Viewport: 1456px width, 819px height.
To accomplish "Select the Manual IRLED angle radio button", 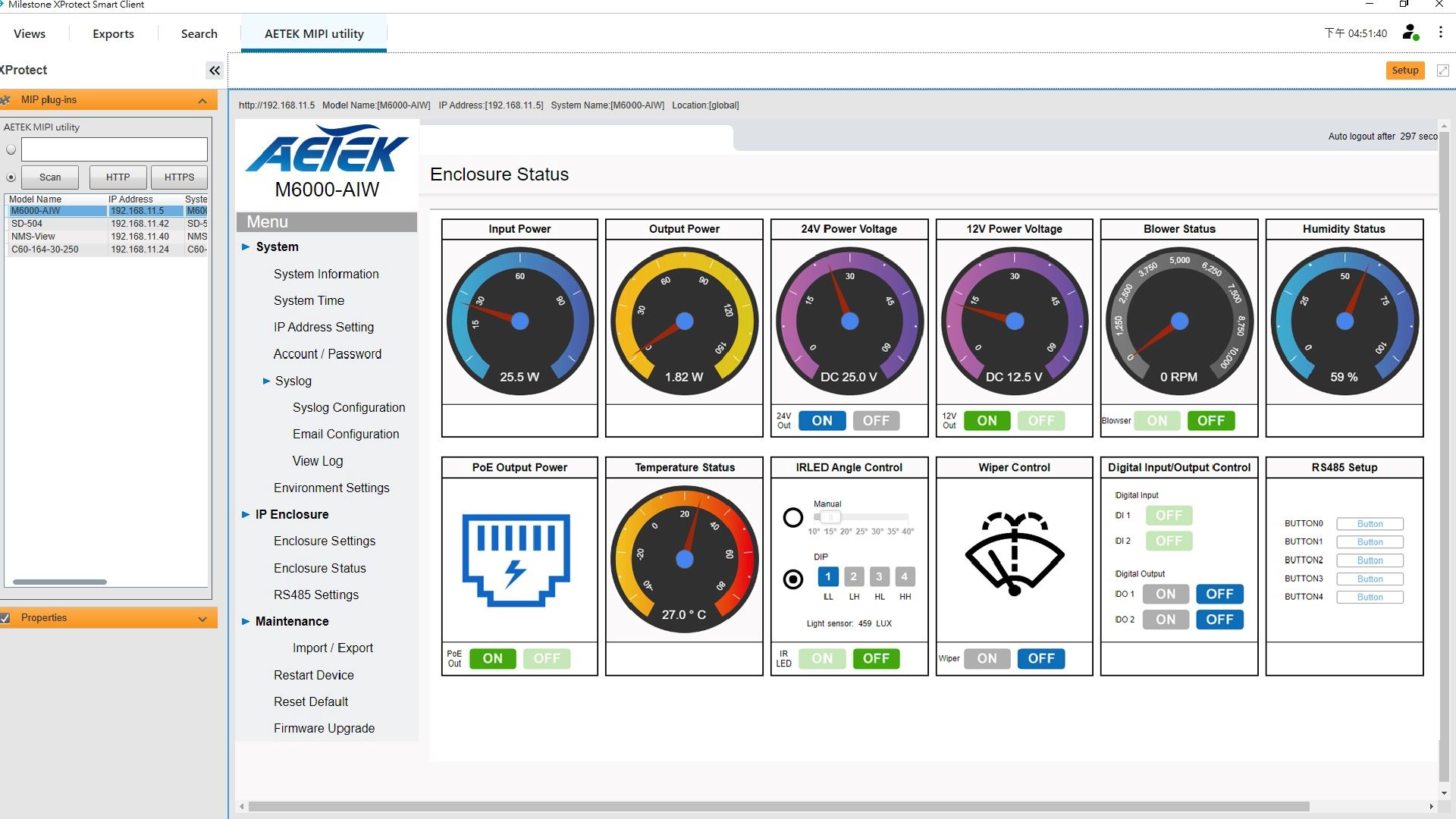I will pyautogui.click(x=792, y=518).
